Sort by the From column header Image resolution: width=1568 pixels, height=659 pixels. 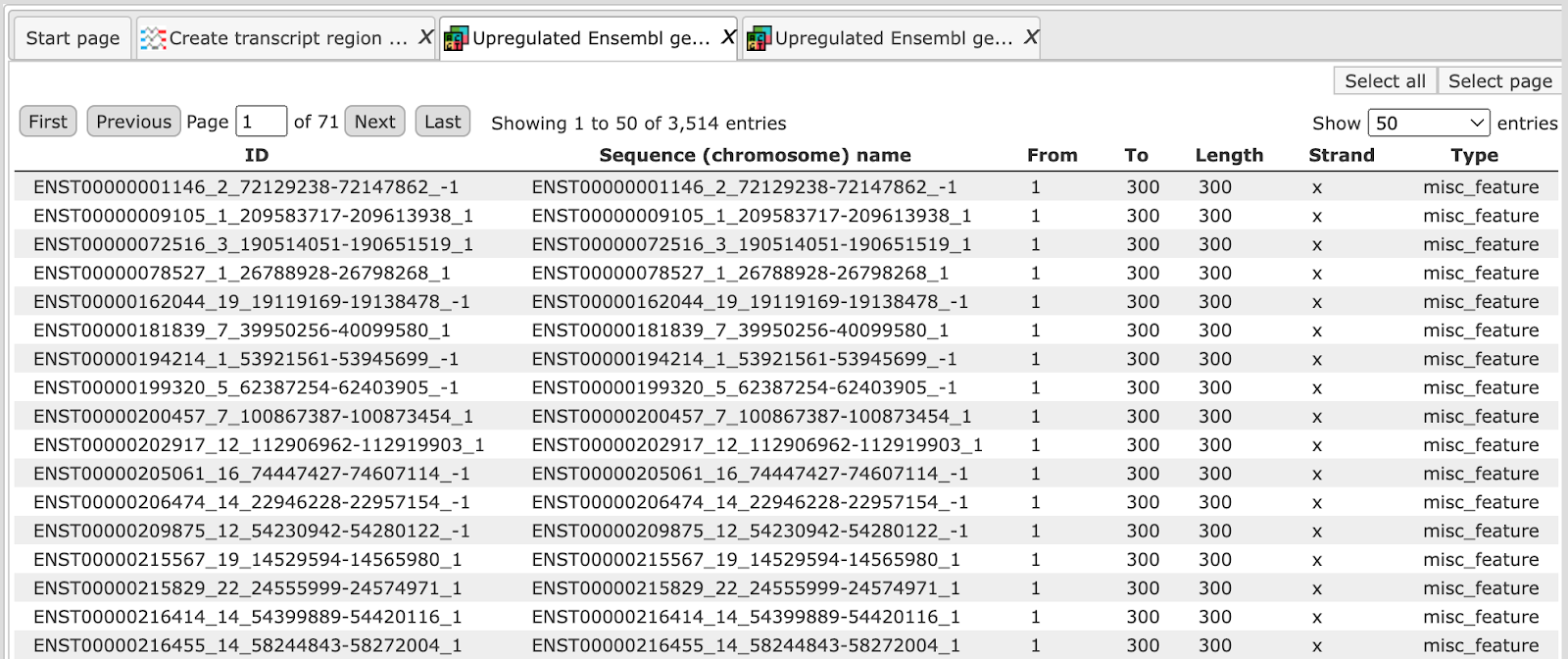tap(1052, 155)
